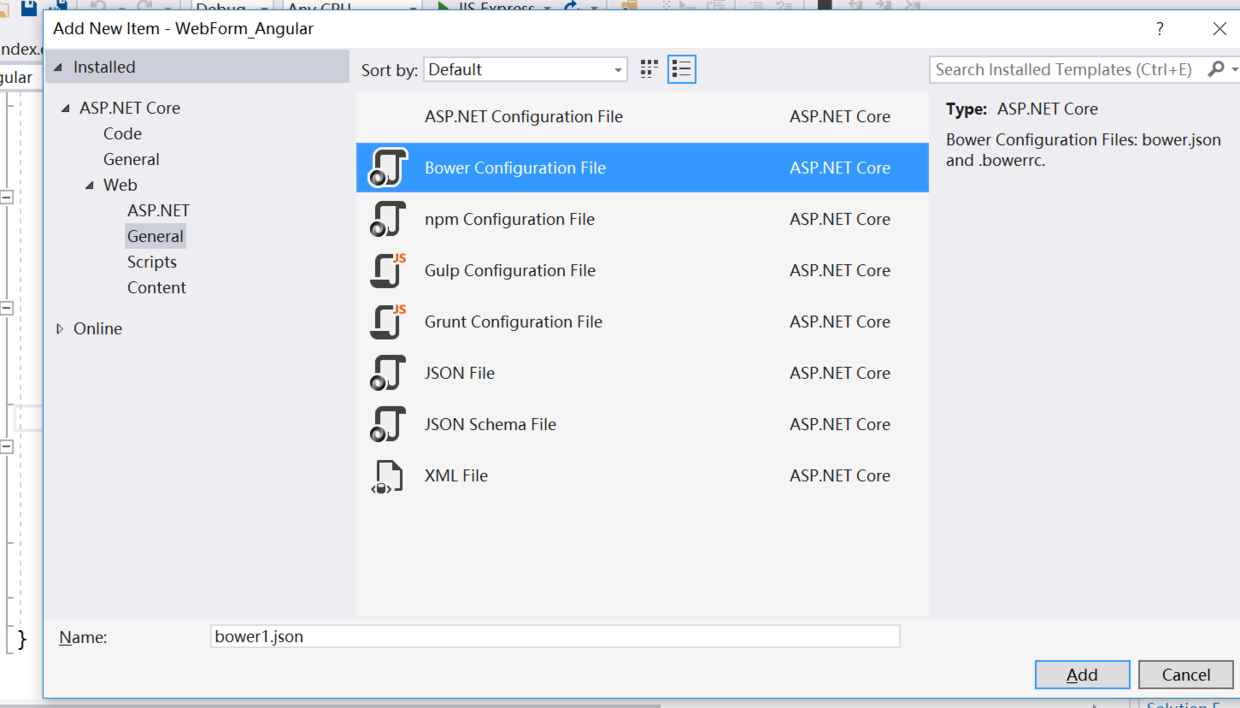The image size is (1240, 708).
Task: Click the Gulp Configuration File icon
Action: click(x=388, y=270)
